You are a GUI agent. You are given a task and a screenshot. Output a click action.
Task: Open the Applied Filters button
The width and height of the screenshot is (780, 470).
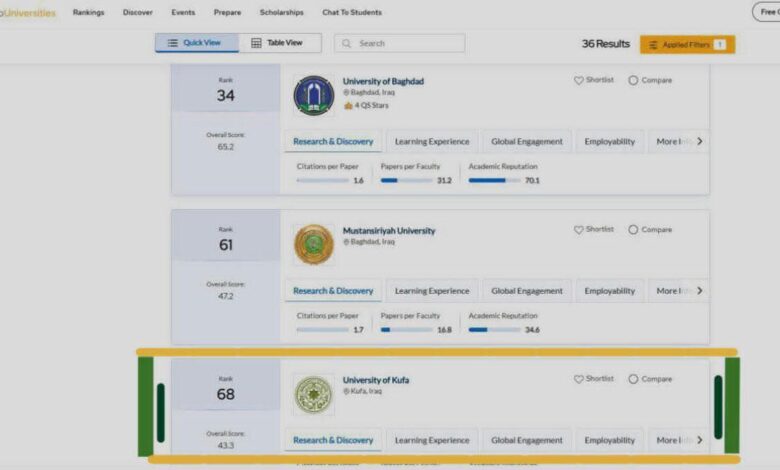pyautogui.click(x=686, y=45)
